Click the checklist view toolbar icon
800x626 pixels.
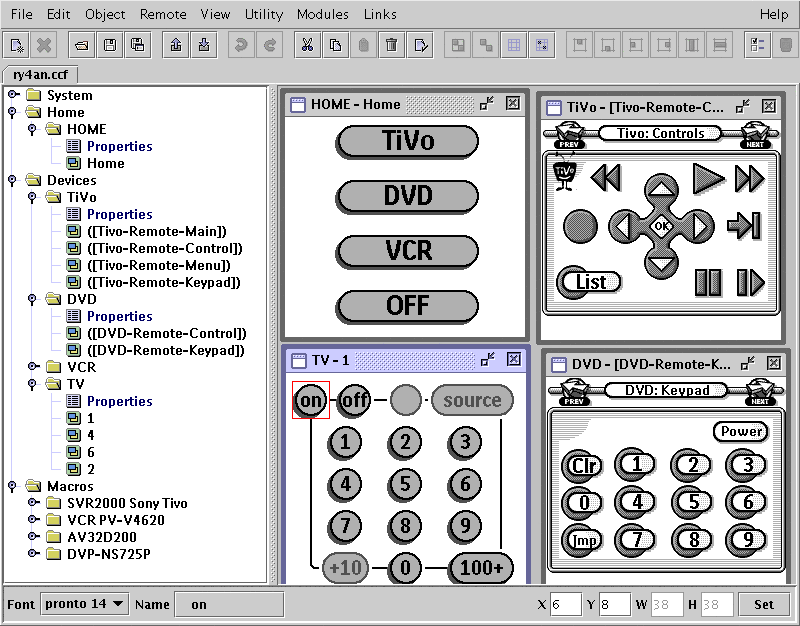click(757, 45)
